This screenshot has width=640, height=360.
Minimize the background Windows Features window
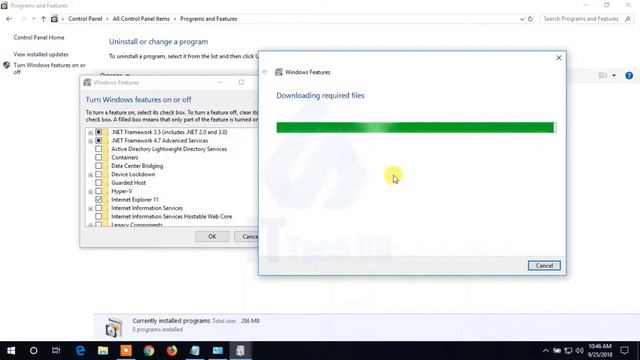point(220,82)
